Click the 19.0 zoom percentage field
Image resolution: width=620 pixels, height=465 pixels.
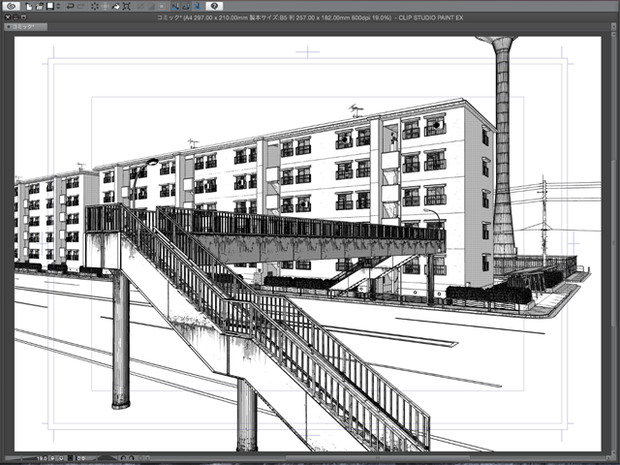[42, 458]
